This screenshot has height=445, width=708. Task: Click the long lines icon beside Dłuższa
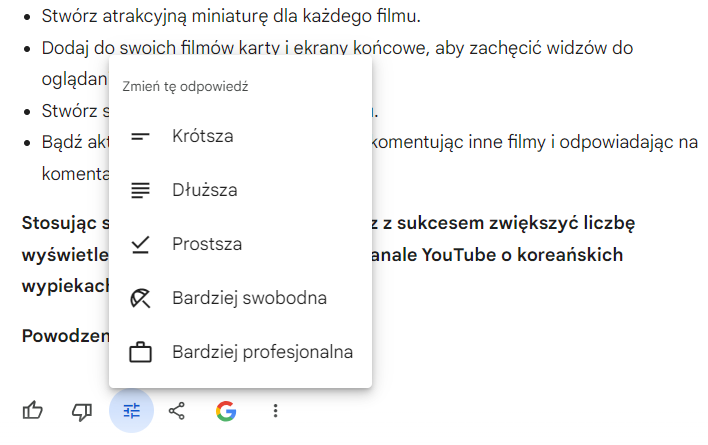140,190
